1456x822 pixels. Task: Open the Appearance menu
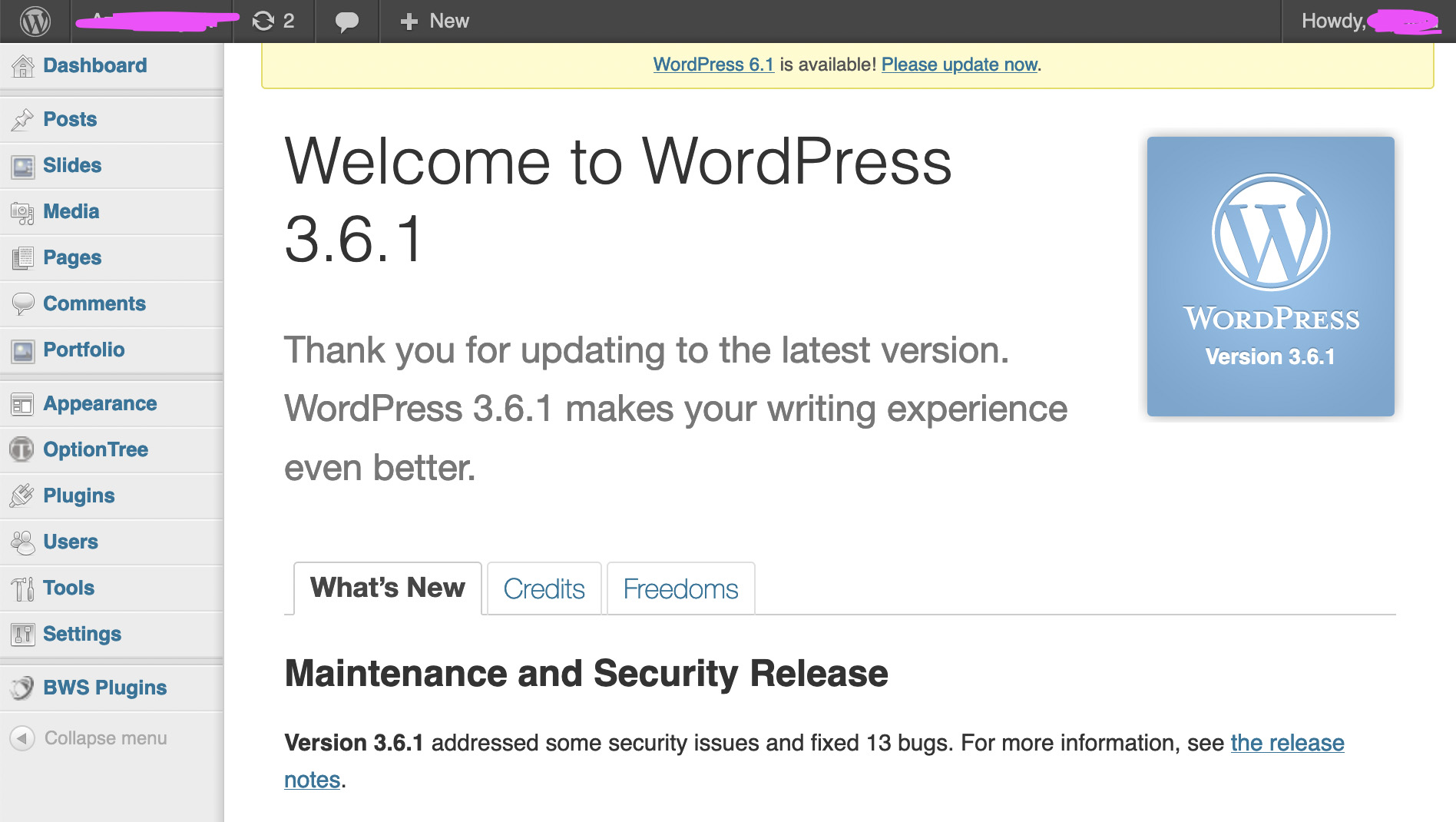point(100,403)
